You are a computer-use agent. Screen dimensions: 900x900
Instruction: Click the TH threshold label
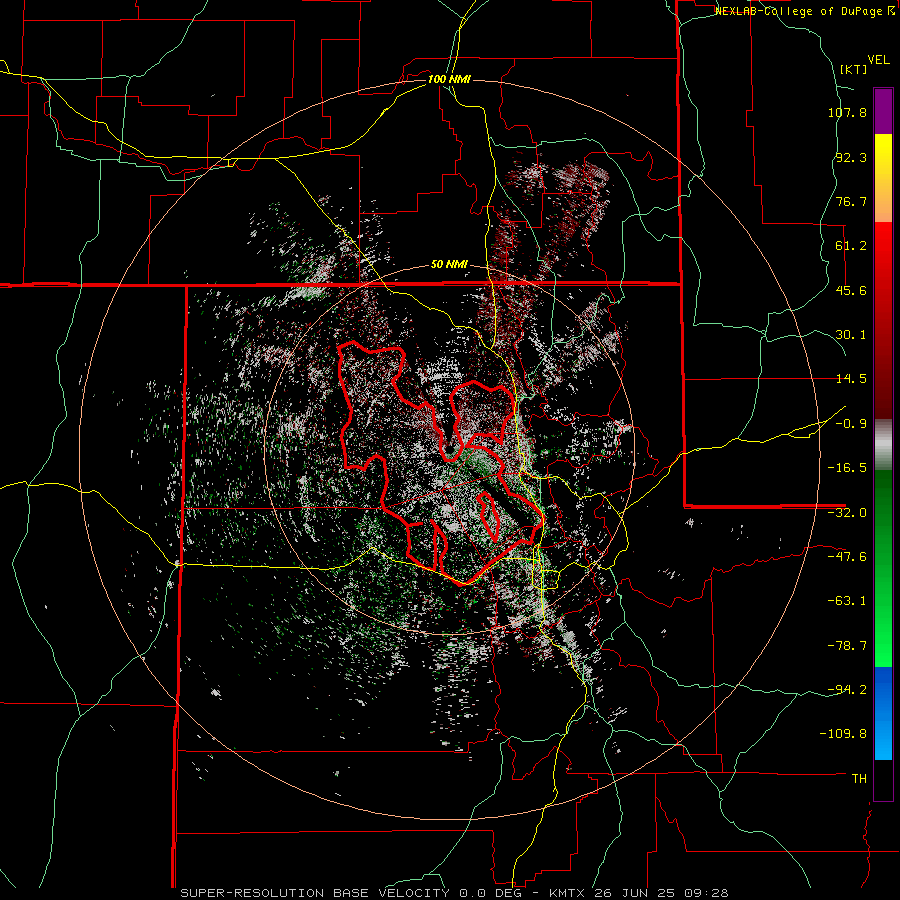click(x=859, y=778)
